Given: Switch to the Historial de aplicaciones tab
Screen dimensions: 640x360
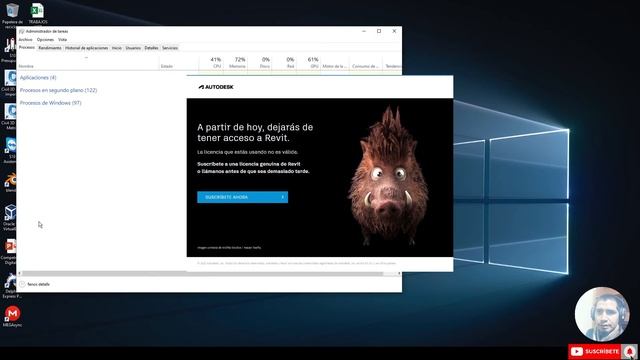Looking at the screenshot, I should click(x=87, y=48).
